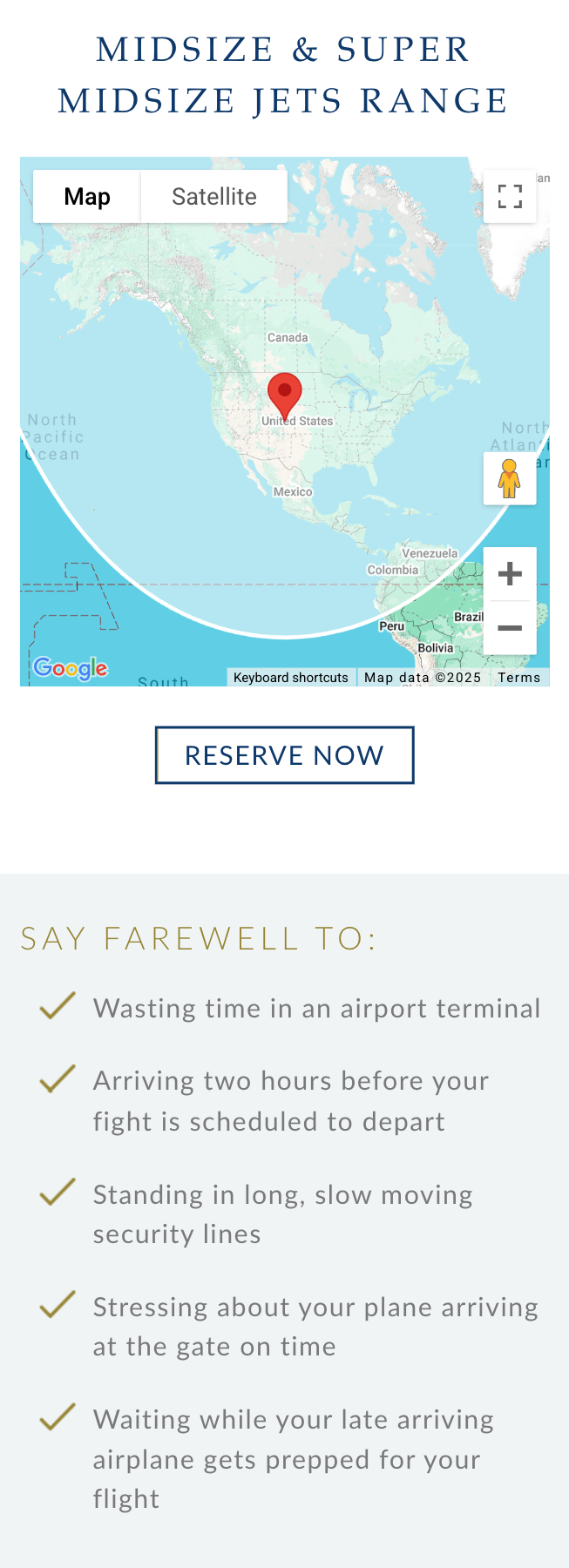This screenshot has width=569, height=1568.
Task: Click checkmark beside 'Wasting time in an airport terminal'
Action: tap(58, 1006)
